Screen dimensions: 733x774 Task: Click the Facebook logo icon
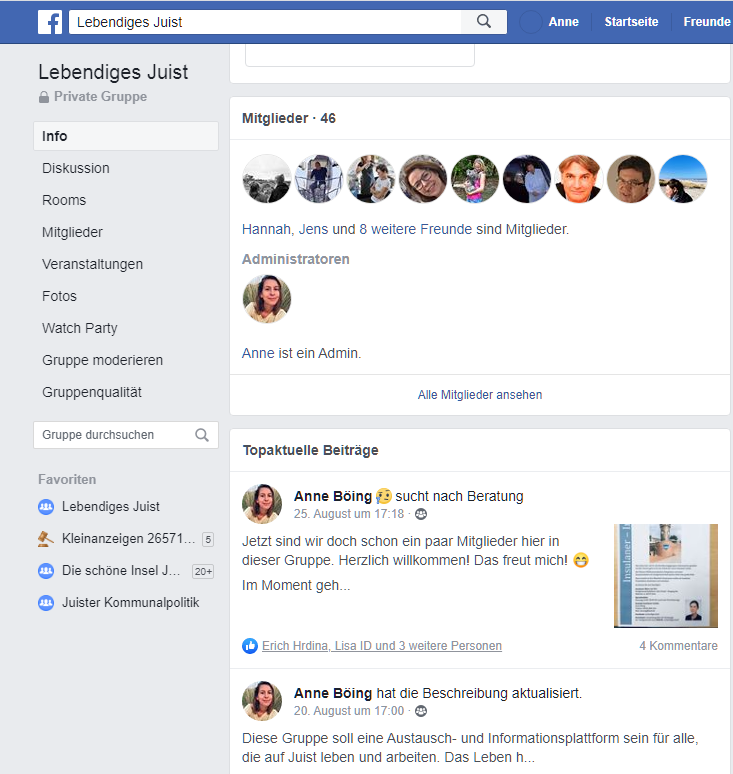pyautogui.click(x=50, y=22)
